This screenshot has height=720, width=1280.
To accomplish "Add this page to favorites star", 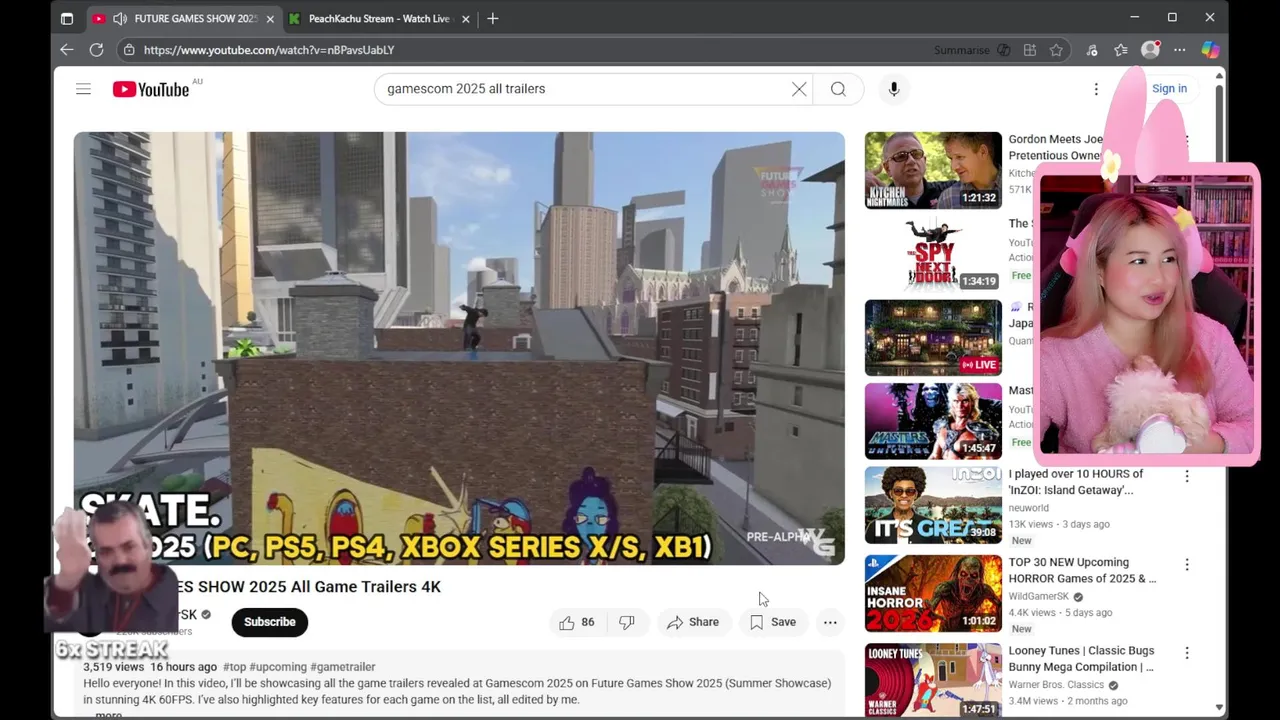I will tap(1056, 50).
